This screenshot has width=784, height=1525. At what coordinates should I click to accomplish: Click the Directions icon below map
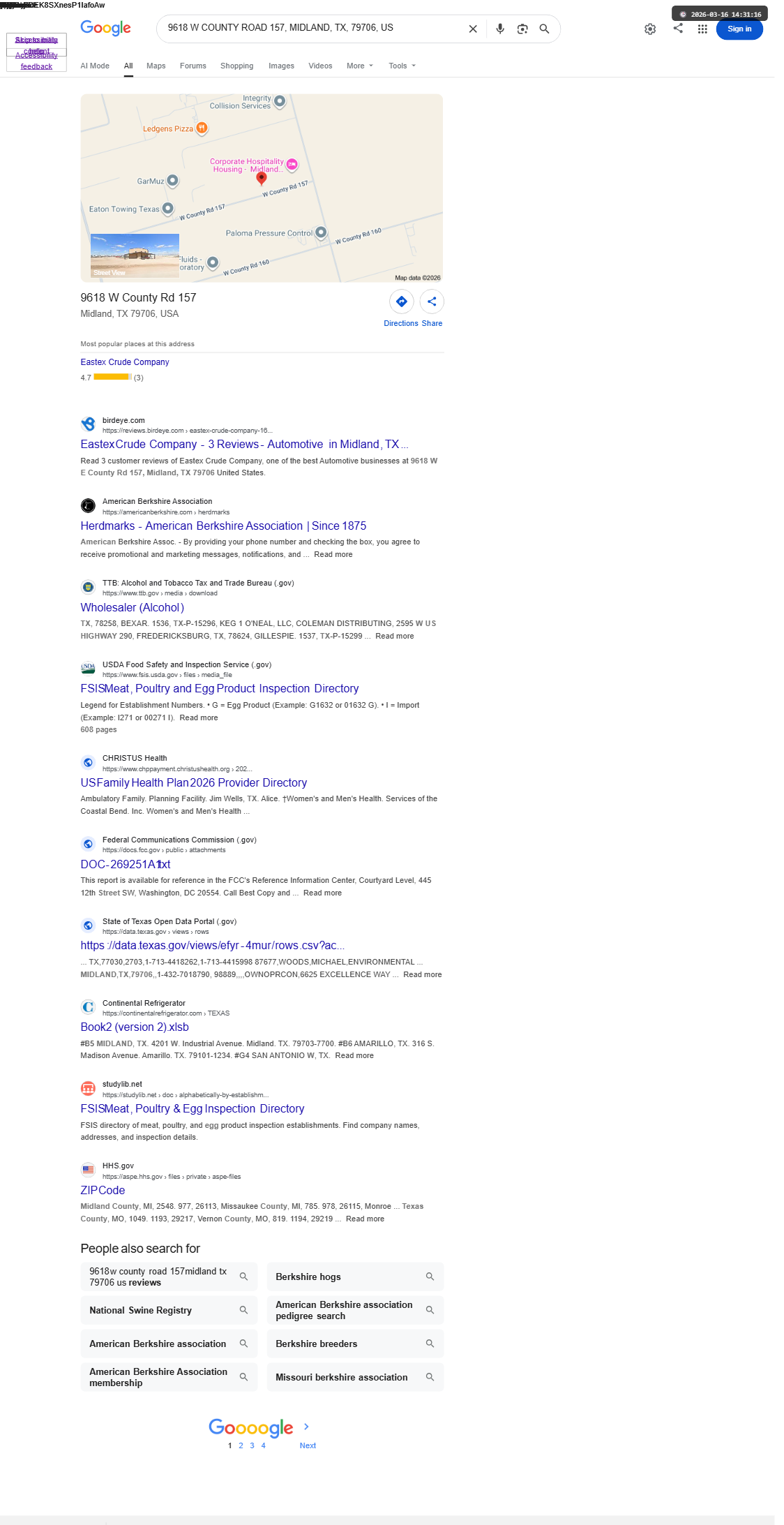(402, 302)
